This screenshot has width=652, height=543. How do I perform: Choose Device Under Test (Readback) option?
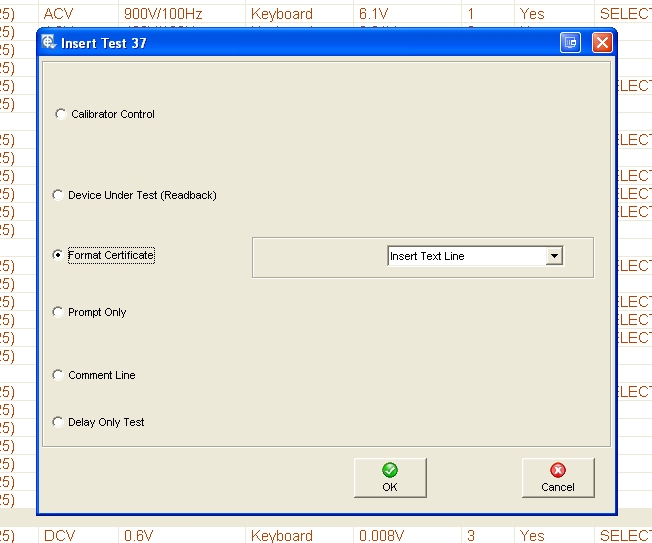point(58,195)
